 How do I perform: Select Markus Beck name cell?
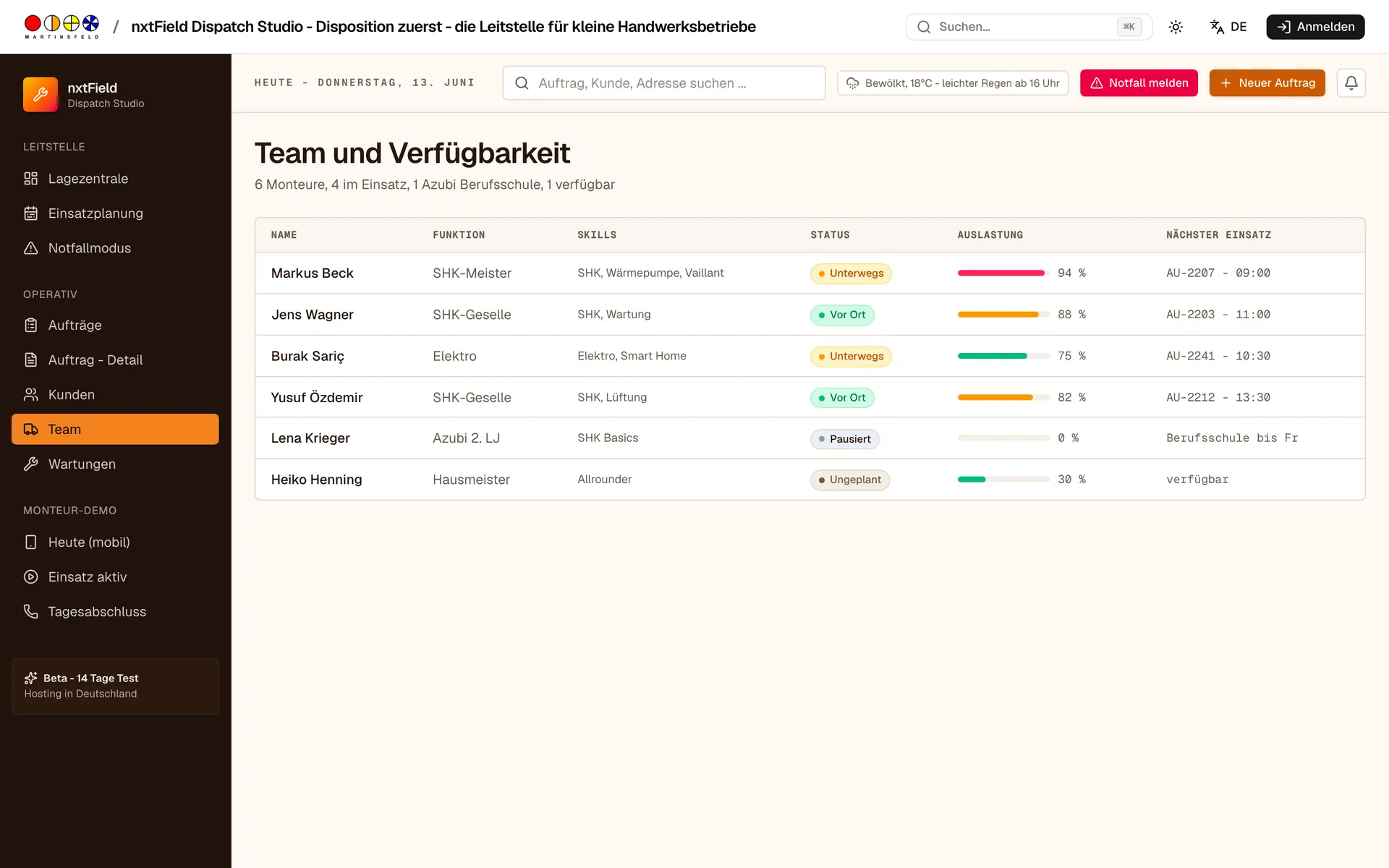312,273
